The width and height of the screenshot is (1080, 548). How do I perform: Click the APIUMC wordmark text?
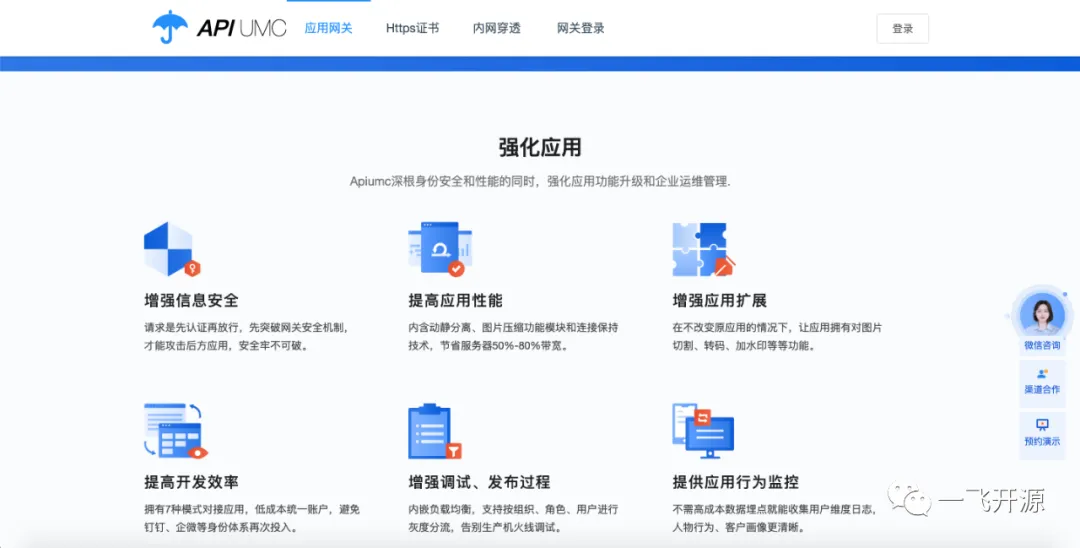click(x=242, y=28)
